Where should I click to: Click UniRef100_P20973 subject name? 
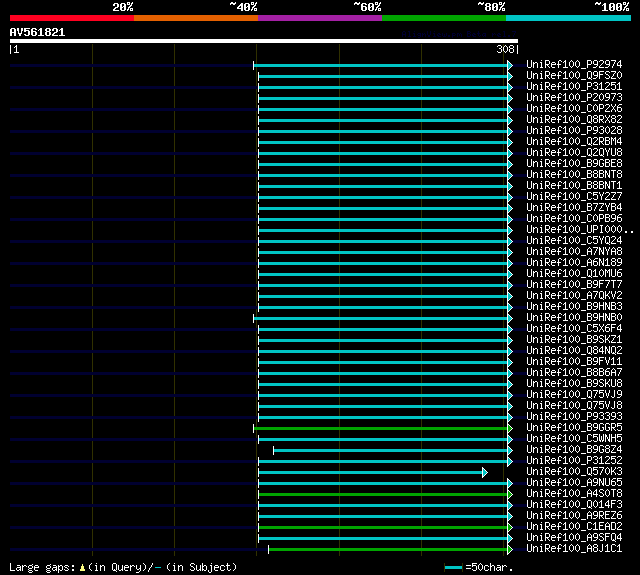[574, 98]
